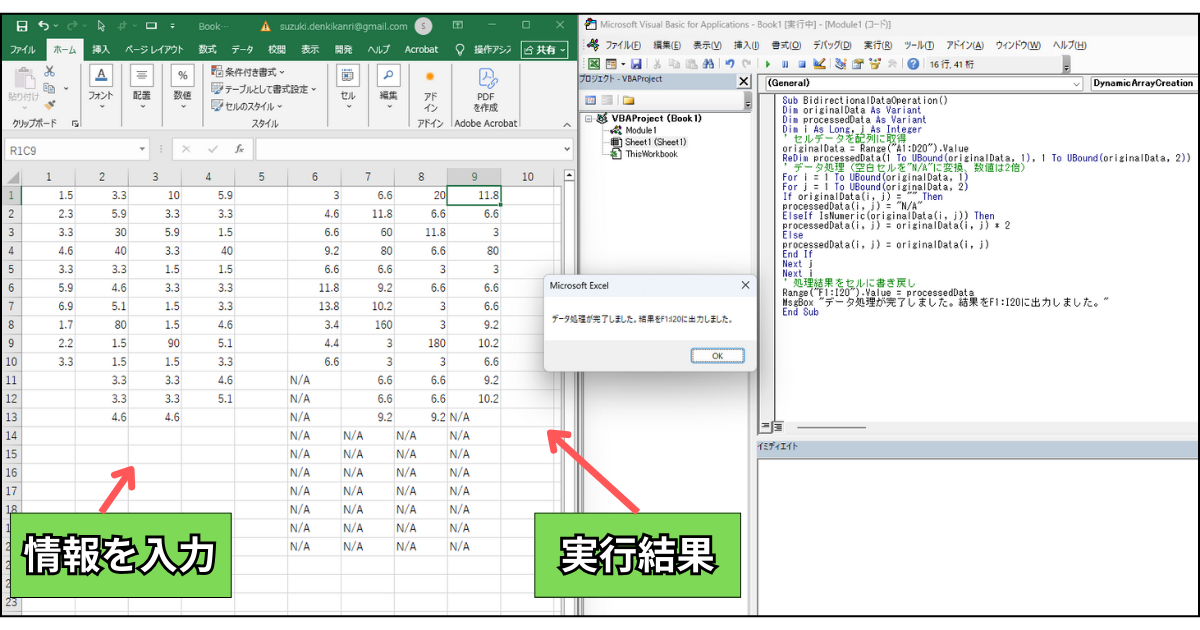Image resolution: width=1200 pixels, height=630 pixels.
Task: Open the Acrobat ribbon tab
Action: [x=421, y=49]
